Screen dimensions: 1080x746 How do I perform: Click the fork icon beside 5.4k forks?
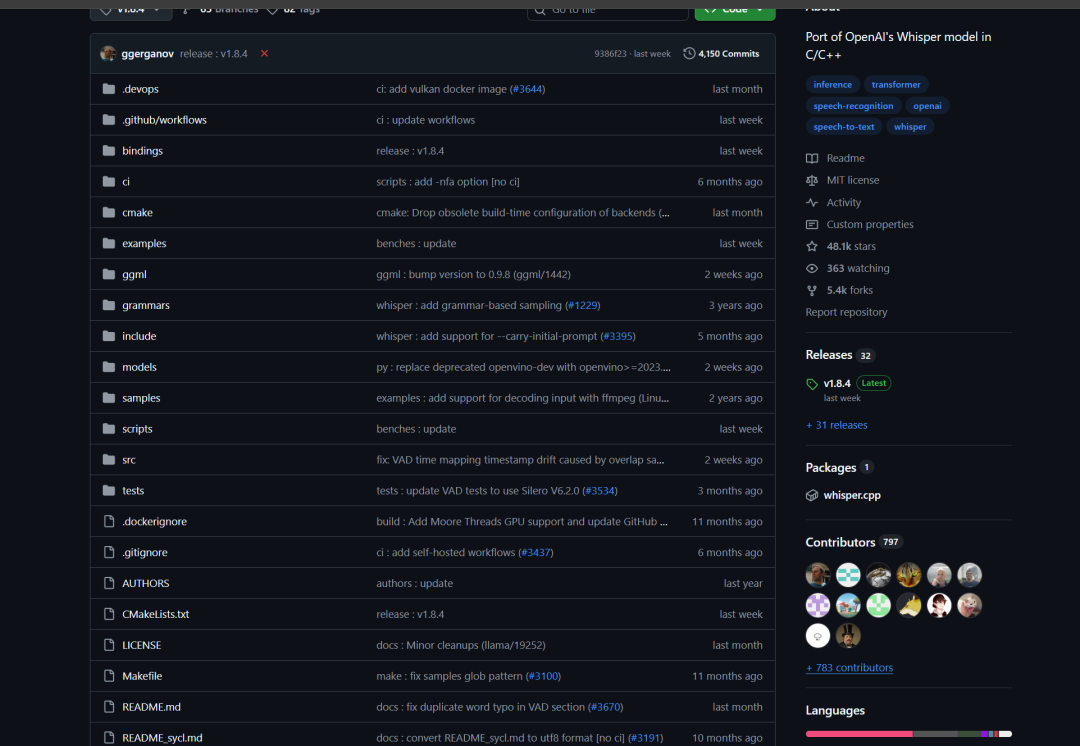pos(812,291)
